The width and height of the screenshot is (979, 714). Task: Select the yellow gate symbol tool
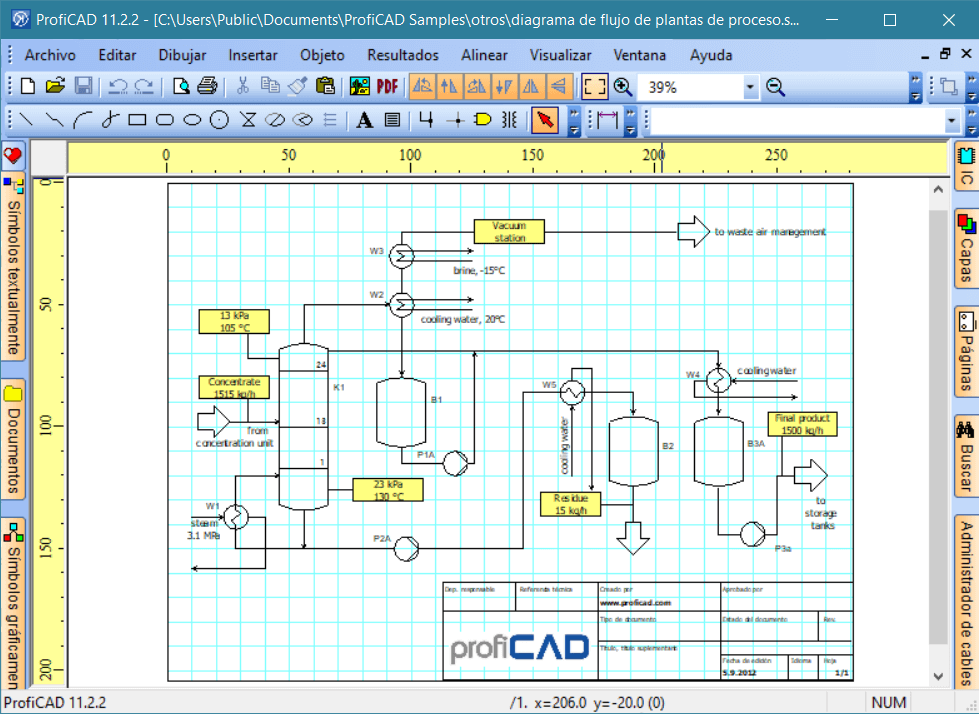pos(483,119)
